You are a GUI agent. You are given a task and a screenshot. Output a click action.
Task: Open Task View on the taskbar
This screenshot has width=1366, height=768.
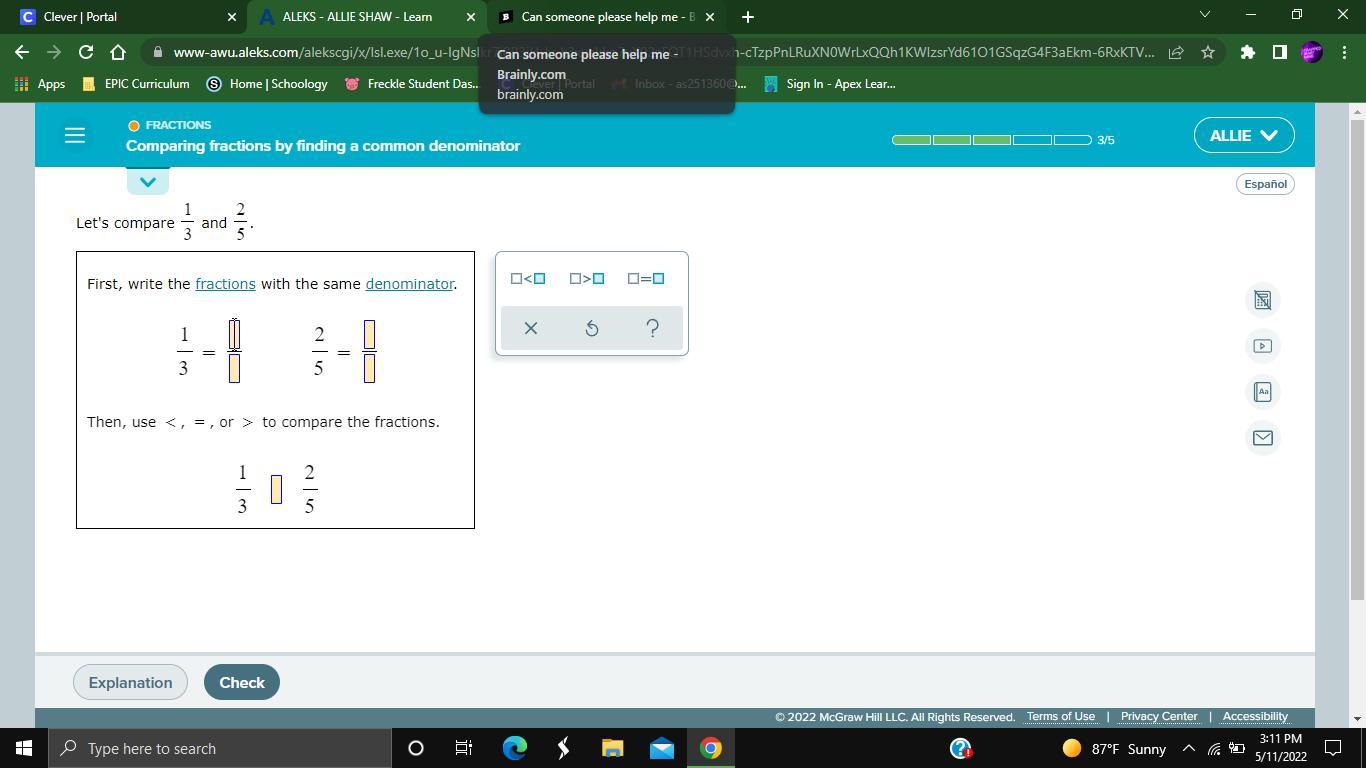coord(464,748)
